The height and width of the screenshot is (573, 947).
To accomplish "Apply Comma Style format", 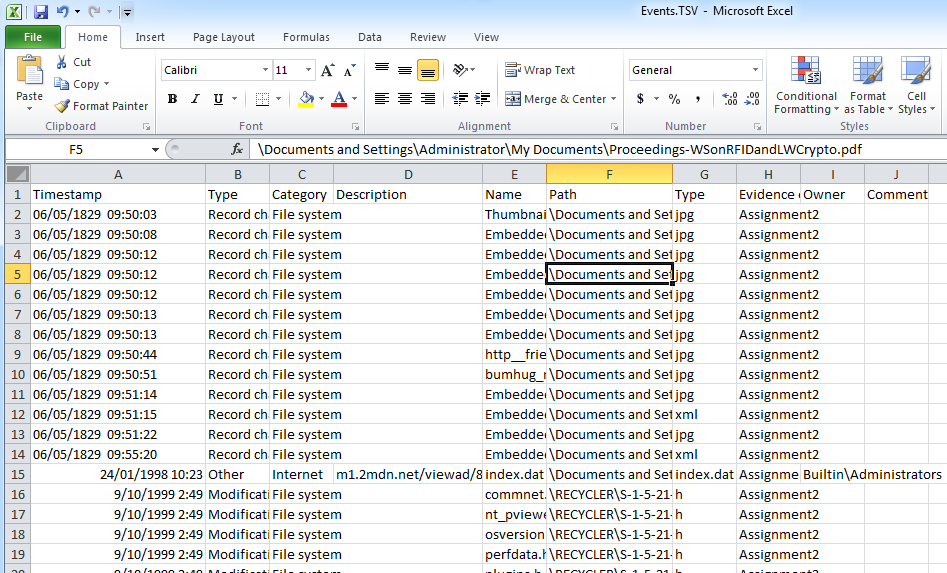I will (698, 99).
